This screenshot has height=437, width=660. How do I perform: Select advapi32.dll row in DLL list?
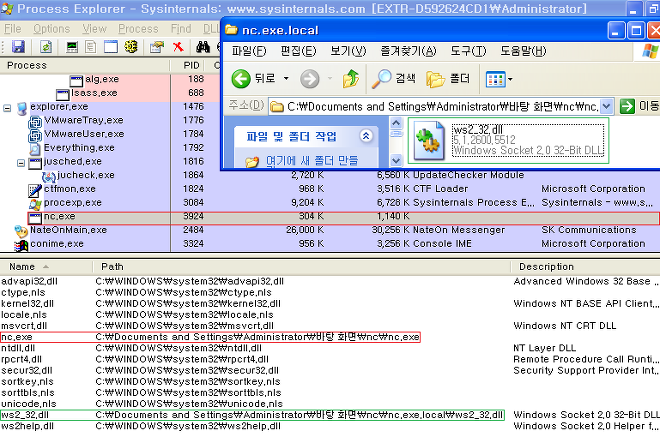pyautogui.click(x=330, y=282)
